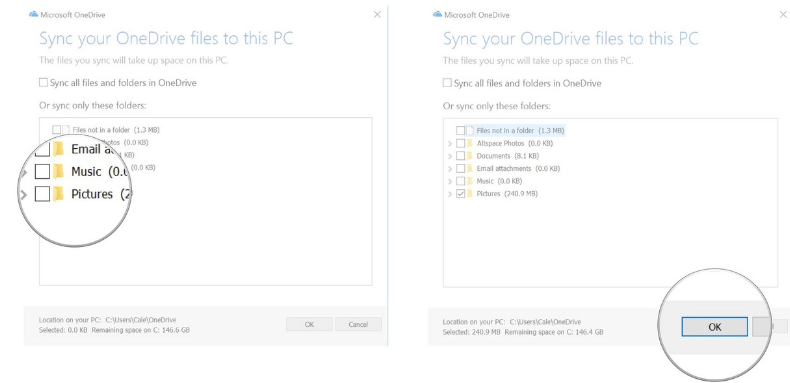This screenshot has height=383, width=790.
Task: Click the OneDrive cloud icon in right dialog
Action: pyautogui.click(x=437, y=15)
